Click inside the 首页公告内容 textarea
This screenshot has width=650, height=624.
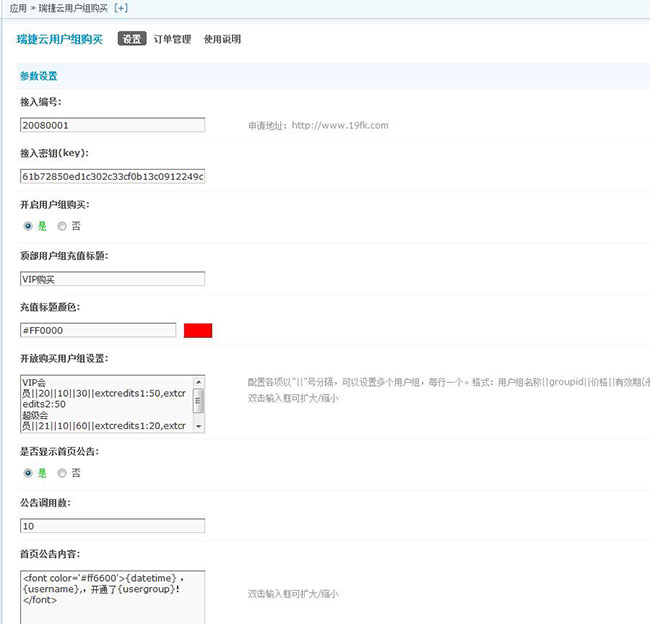pos(112,597)
